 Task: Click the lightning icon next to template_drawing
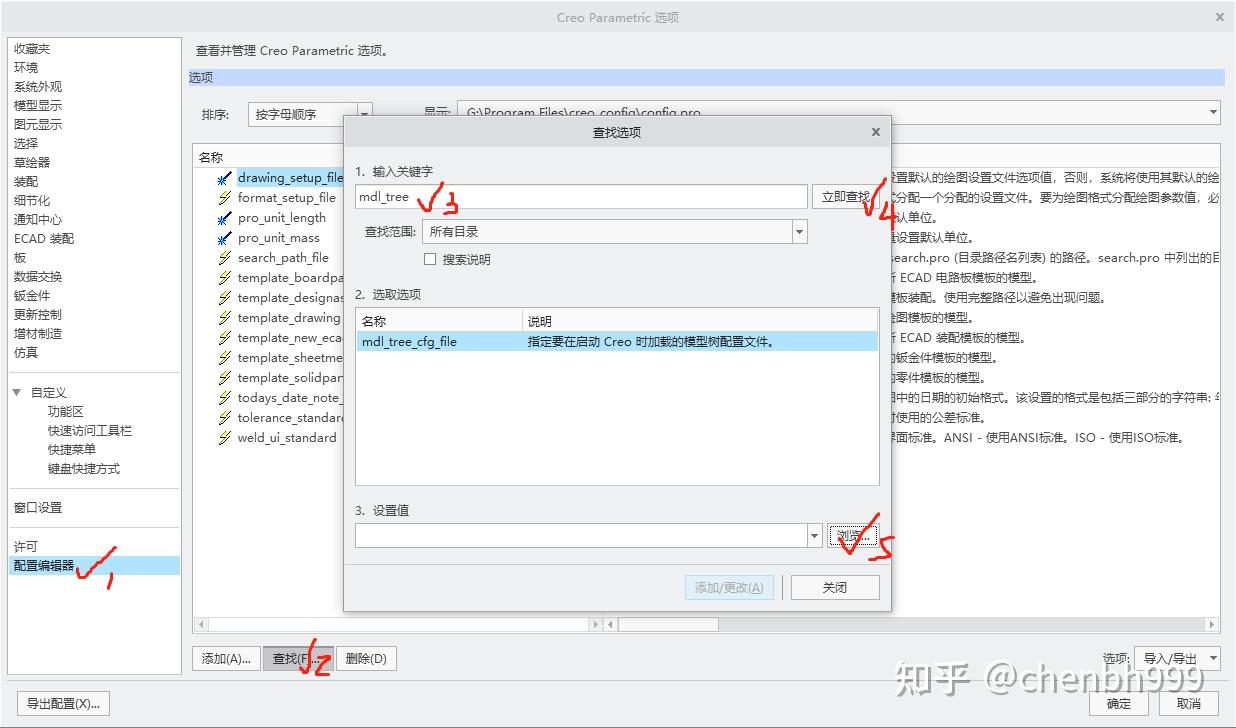click(x=225, y=318)
